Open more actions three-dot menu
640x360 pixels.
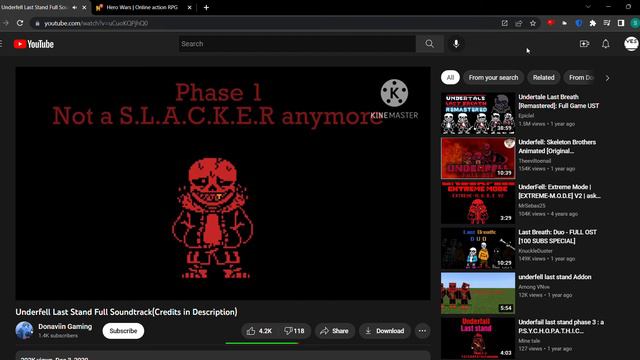click(422, 331)
